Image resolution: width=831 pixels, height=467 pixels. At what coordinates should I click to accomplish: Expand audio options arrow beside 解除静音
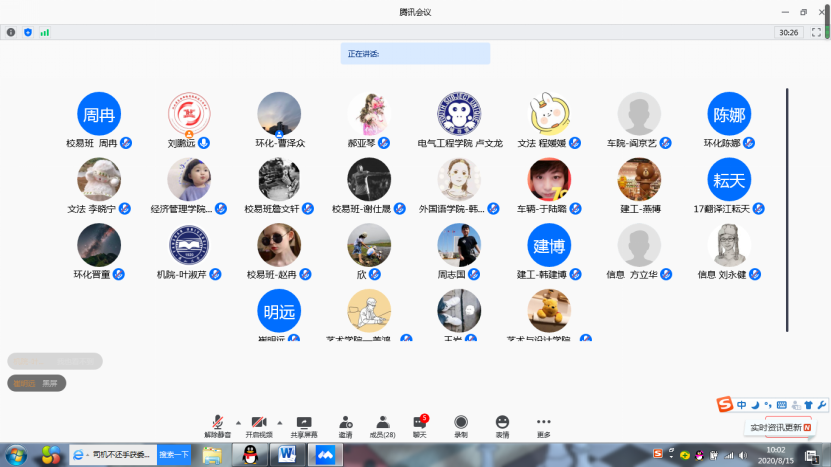[x=238, y=422]
